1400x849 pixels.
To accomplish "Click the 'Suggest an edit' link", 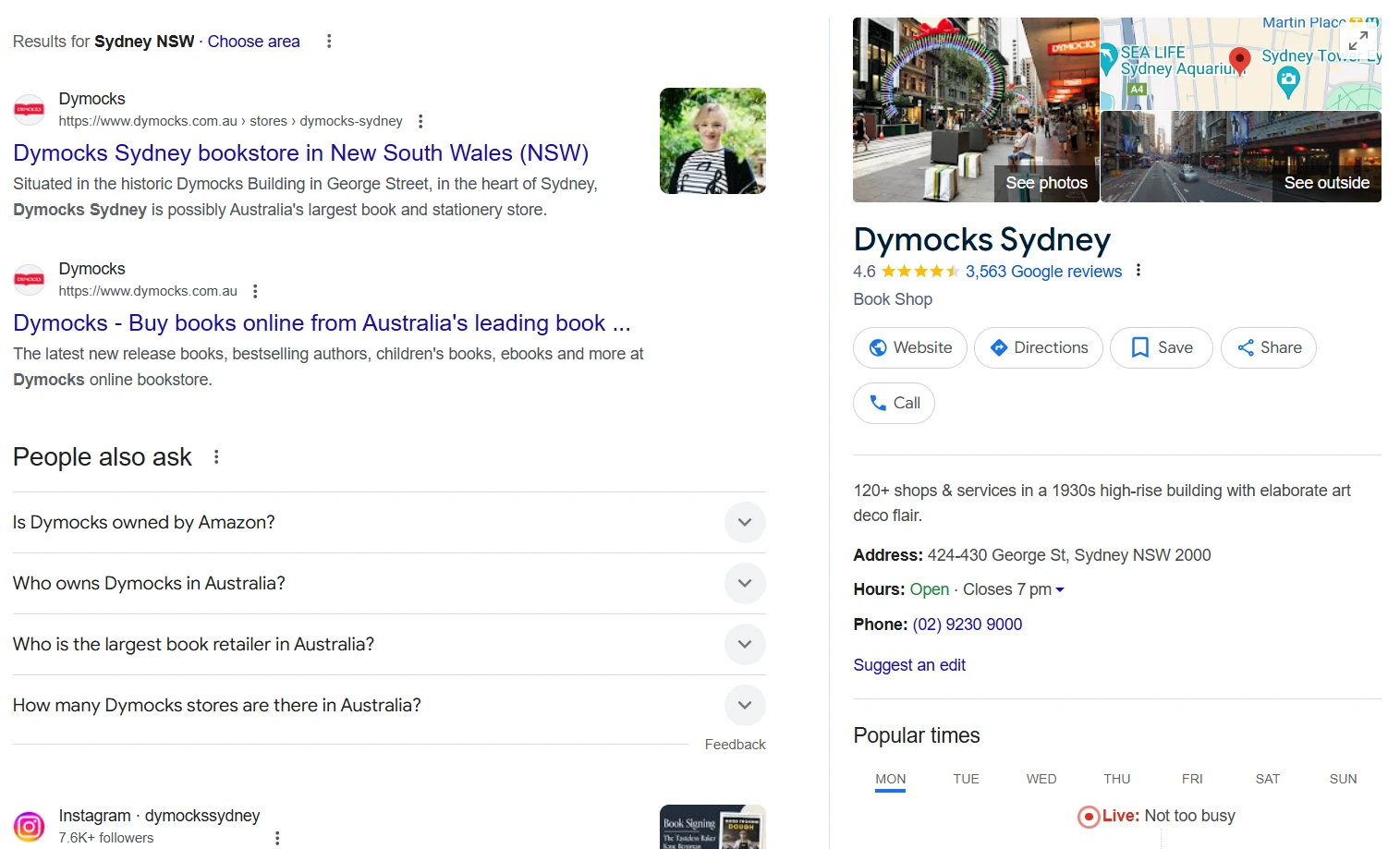I will (908, 664).
